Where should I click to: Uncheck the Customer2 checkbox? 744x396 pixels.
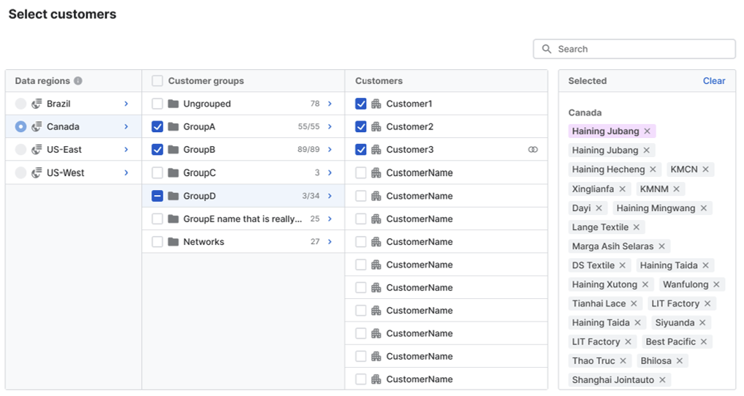[x=361, y=127]
